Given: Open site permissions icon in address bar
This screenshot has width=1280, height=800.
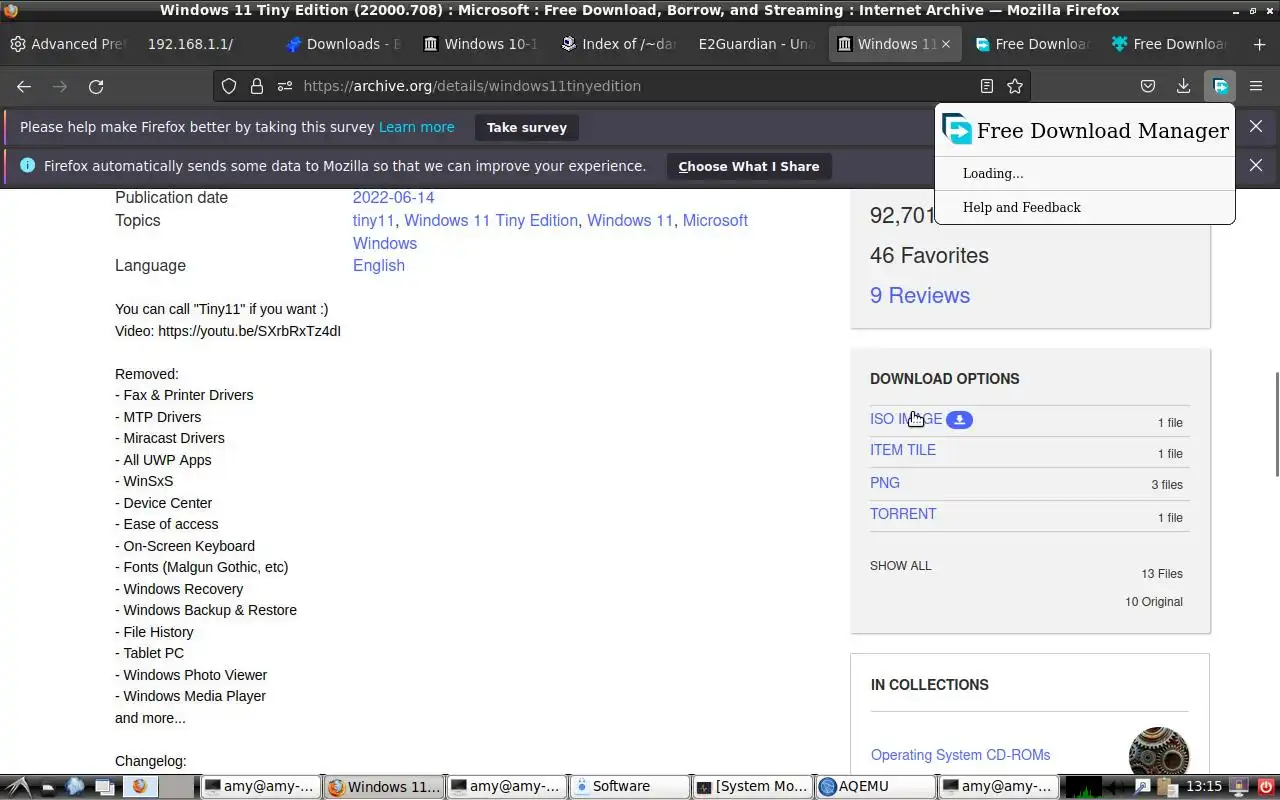Looking at the screenshot, I should (x=285, y=86).
